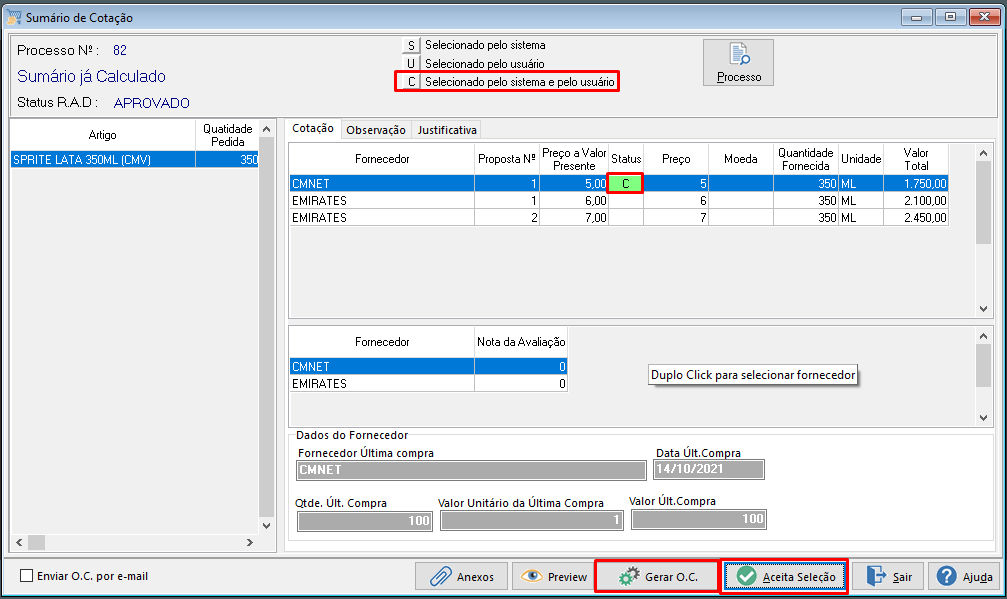The image size is (1007, 599).
Task: Click the article list scroll down arrow
Action: click(267, 526)
